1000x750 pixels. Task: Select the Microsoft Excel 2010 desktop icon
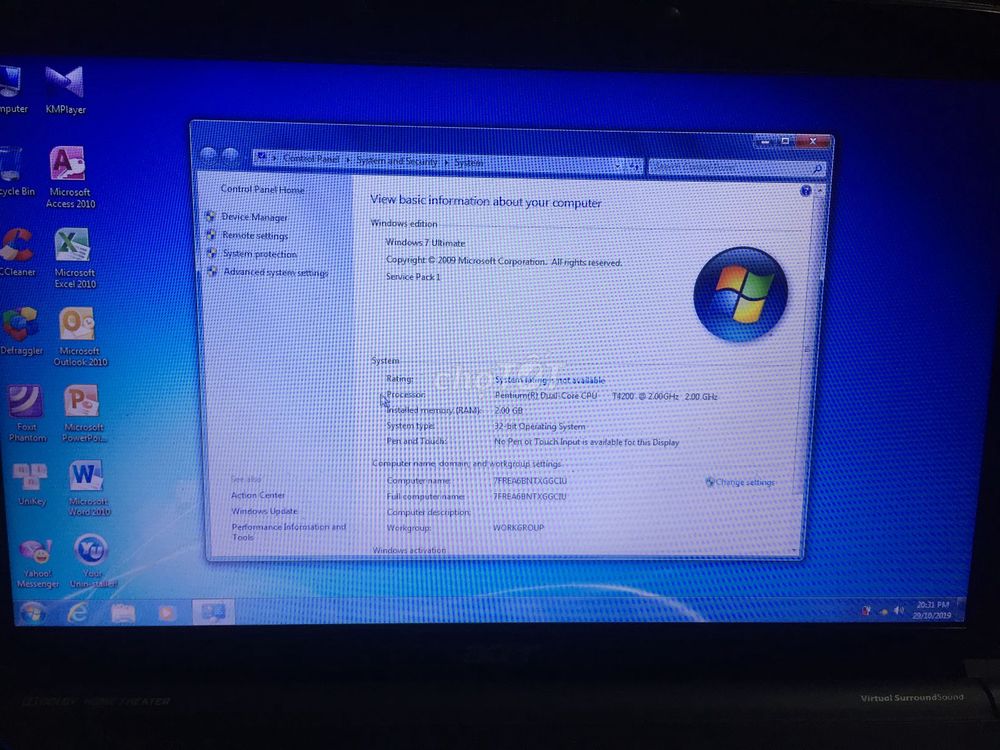[74, 258]
